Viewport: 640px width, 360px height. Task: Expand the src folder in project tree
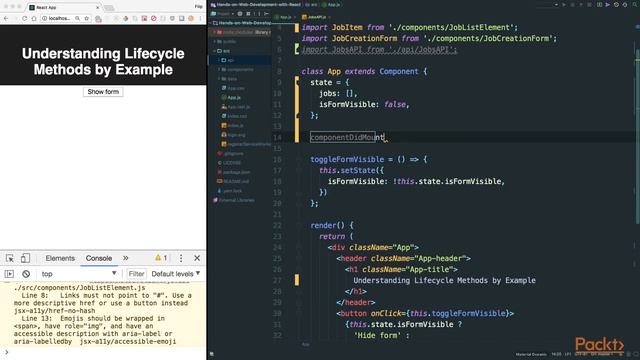click(215, 51)
